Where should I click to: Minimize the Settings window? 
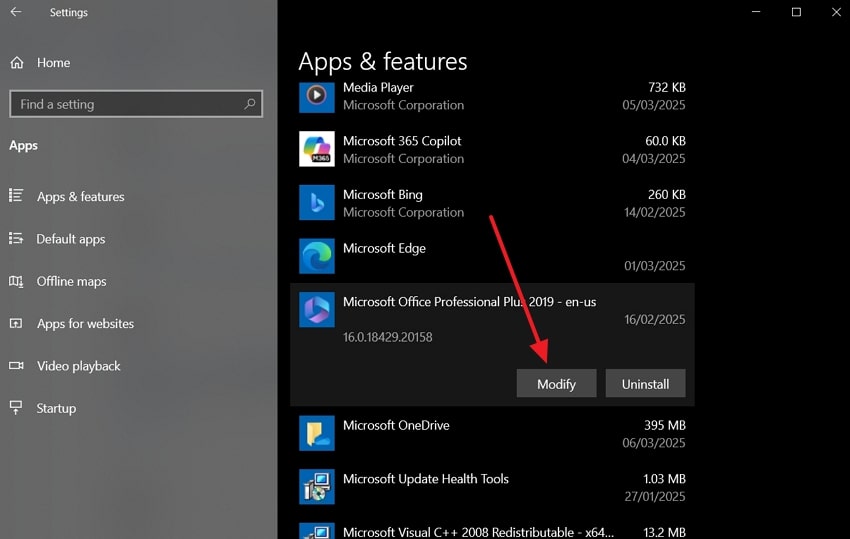pos(756,11)
